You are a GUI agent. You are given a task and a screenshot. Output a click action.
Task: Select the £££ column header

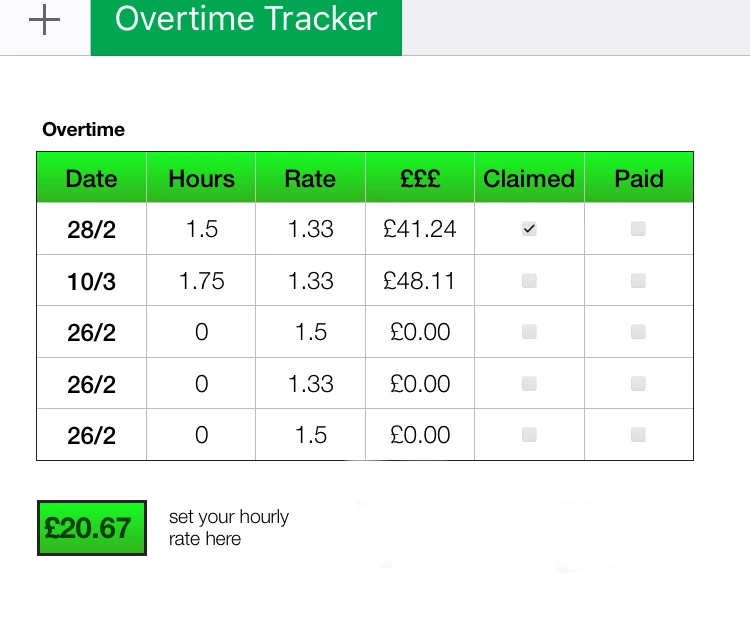tap(420, 177)
